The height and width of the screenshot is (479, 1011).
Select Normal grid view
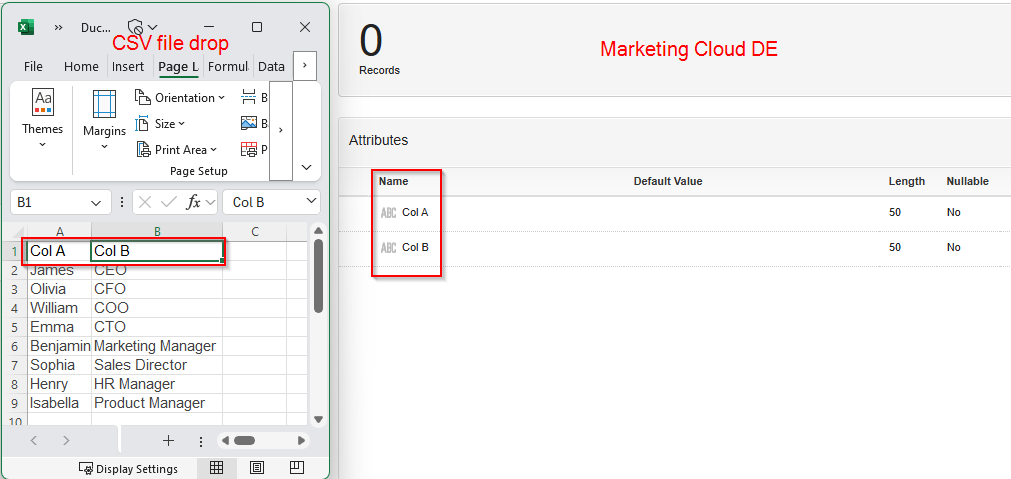tap(216, 468)
